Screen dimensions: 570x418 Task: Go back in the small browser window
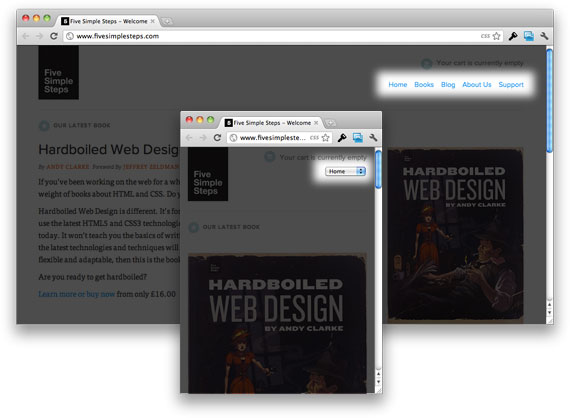point(189,138)
